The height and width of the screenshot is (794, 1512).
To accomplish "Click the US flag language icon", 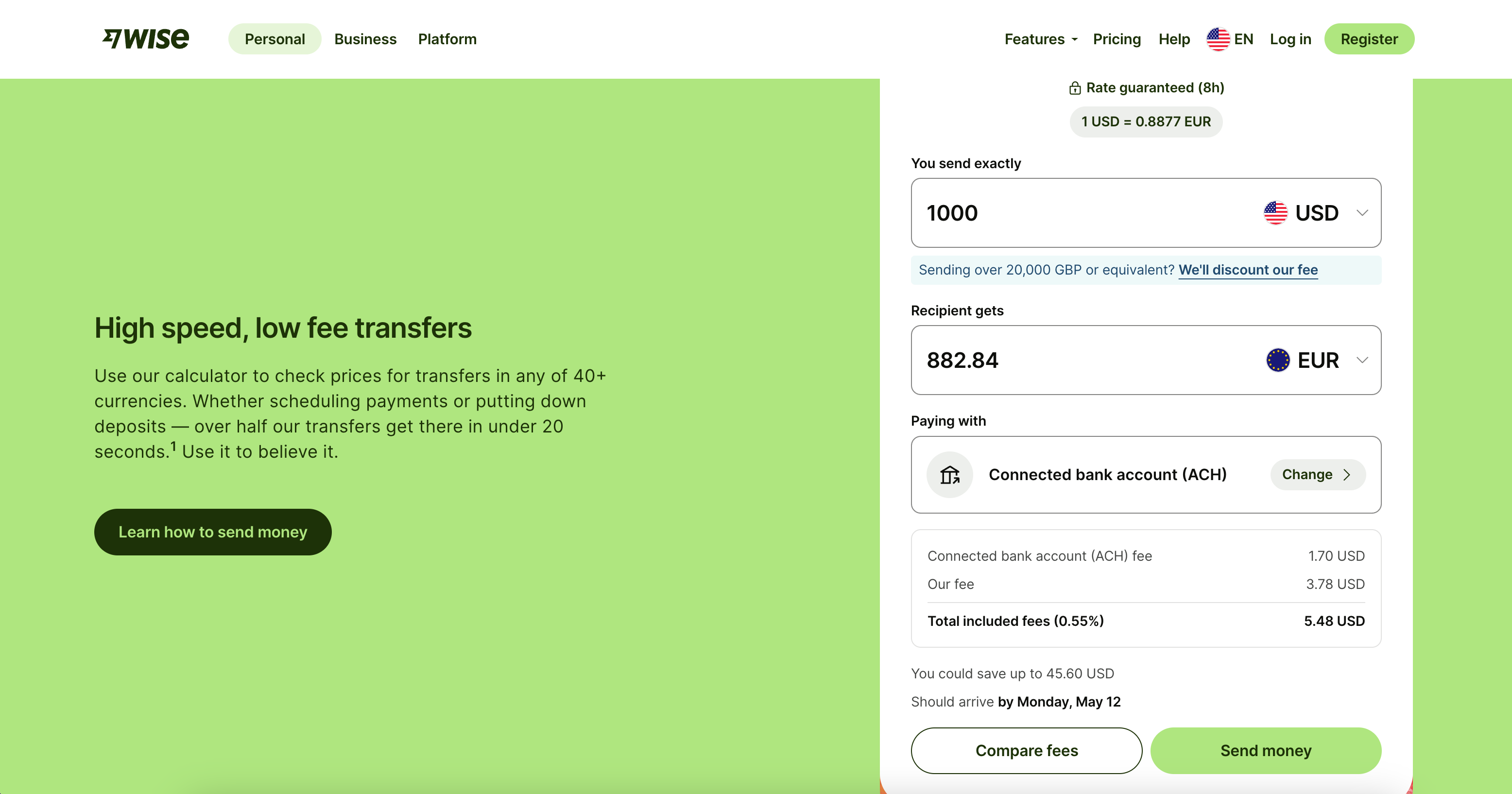I will (x=1218, y=39).
